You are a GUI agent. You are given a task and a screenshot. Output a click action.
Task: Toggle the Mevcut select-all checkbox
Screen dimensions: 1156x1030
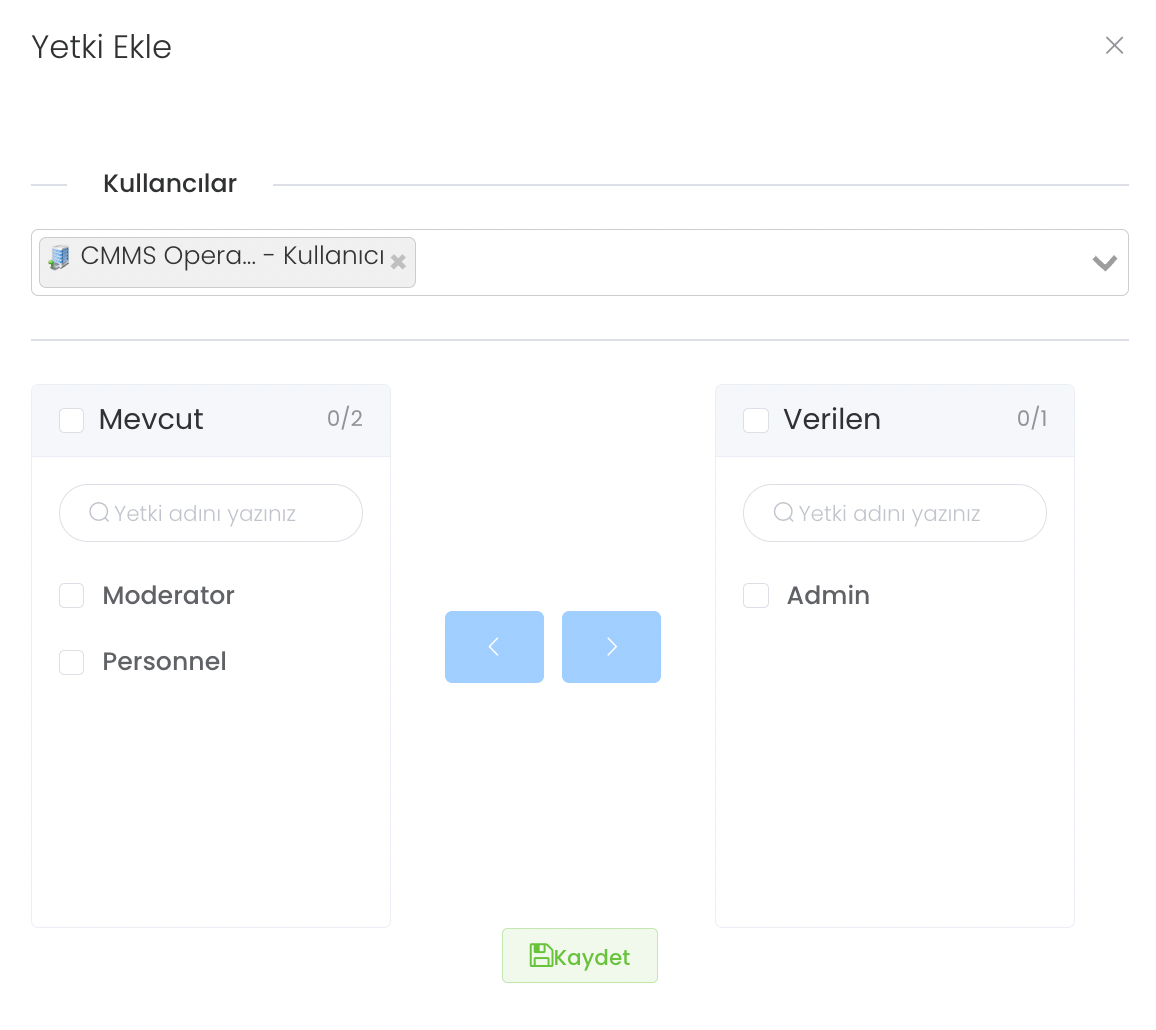point(72,420)
